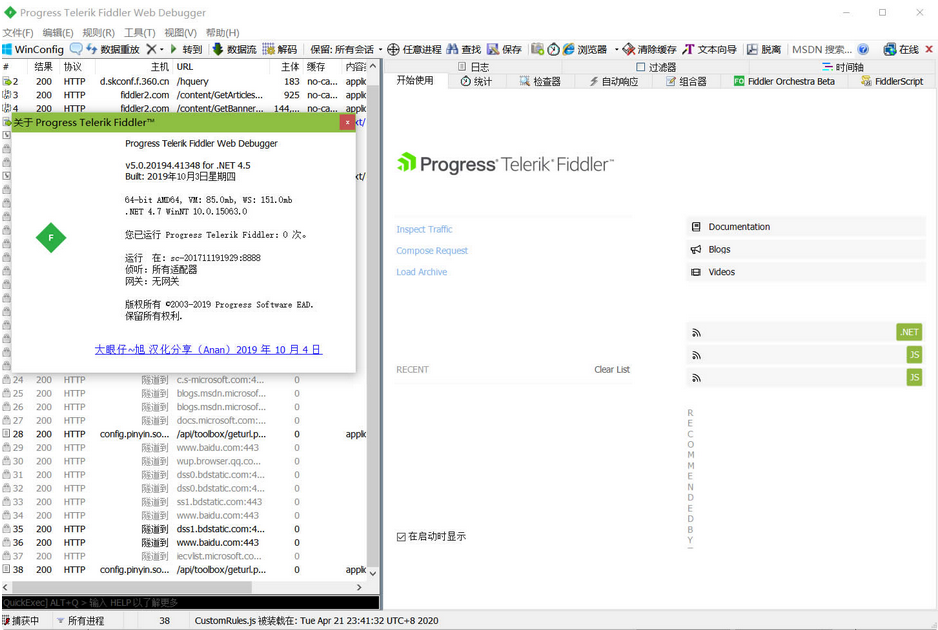938x630 pixels.
Task: Click the Inspect Traffic link
Action: (x=424, y=229)
